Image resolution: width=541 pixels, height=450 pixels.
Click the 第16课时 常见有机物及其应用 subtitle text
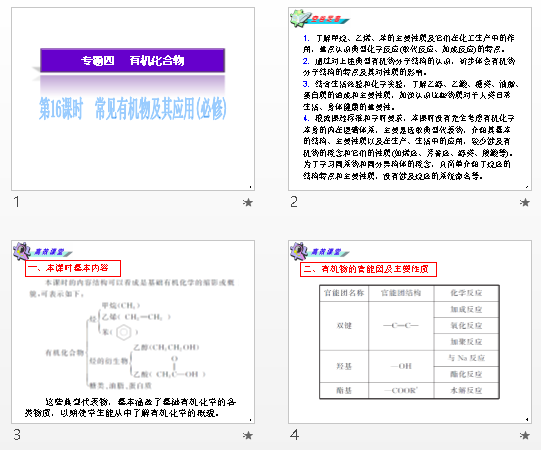(x=132, y=108)
